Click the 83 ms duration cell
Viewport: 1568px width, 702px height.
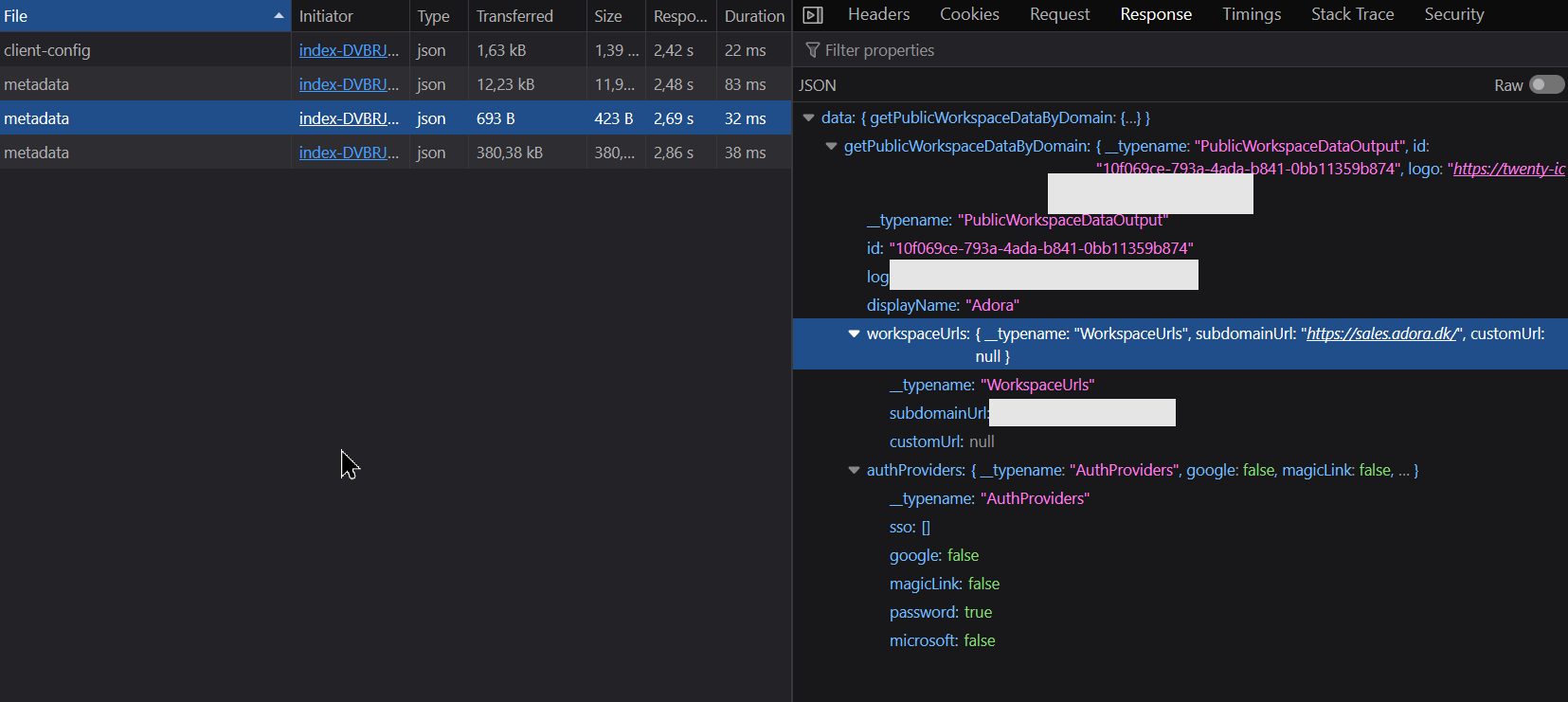(754, 84)
